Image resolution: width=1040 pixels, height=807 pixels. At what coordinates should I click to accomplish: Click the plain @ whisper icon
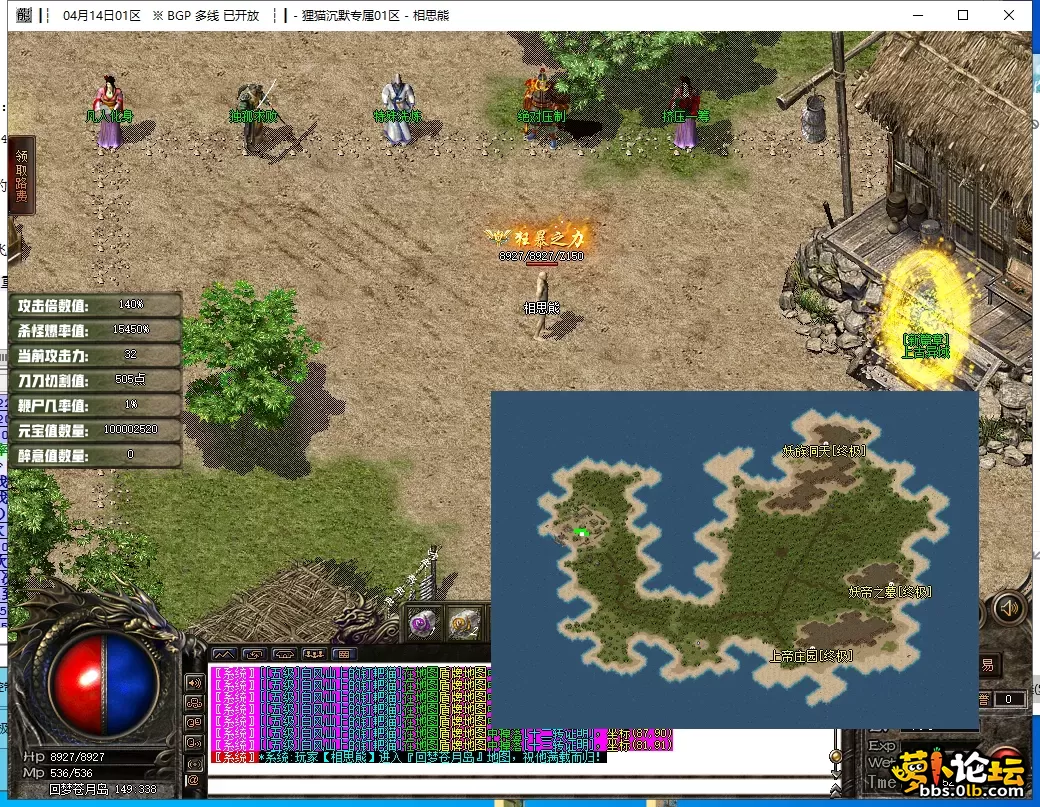coord(193,780)
